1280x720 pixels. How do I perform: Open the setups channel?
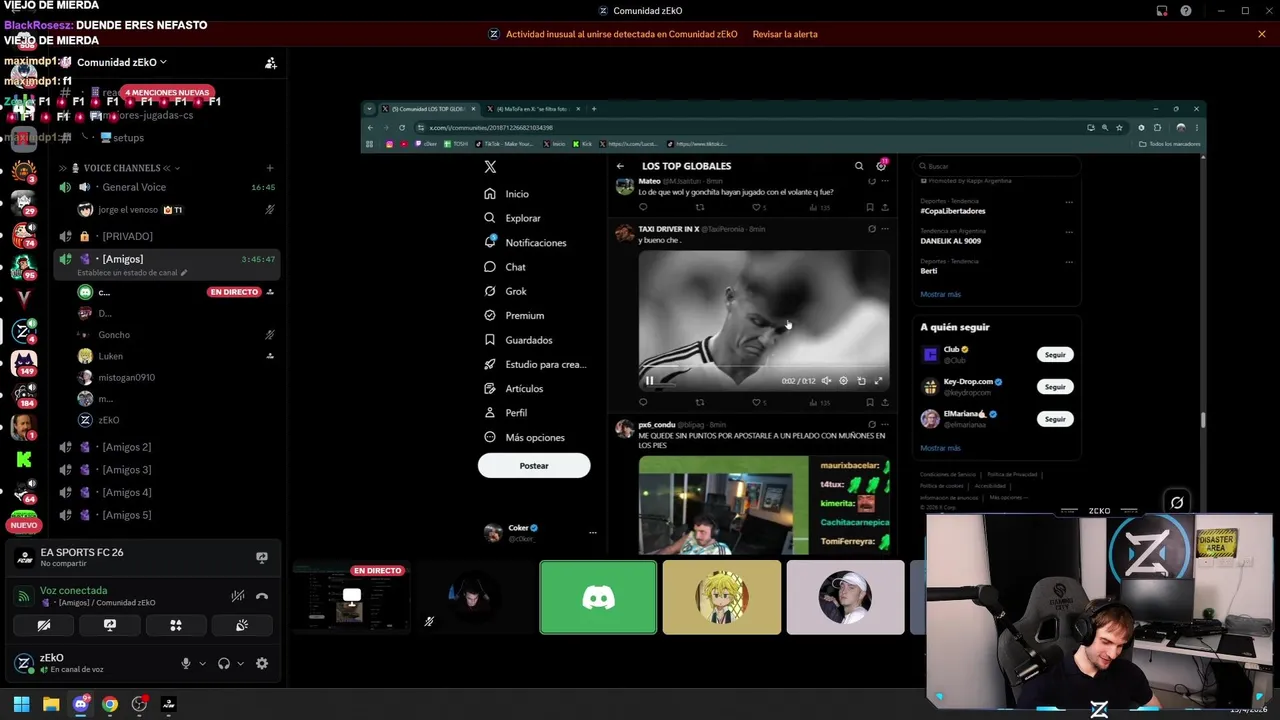pos(128,138)
